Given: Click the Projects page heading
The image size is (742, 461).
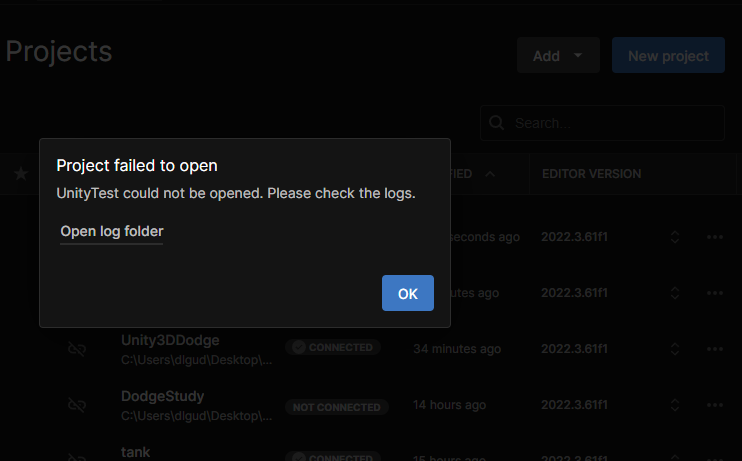Looking at the screenshot, I should (x=59, y=52).
